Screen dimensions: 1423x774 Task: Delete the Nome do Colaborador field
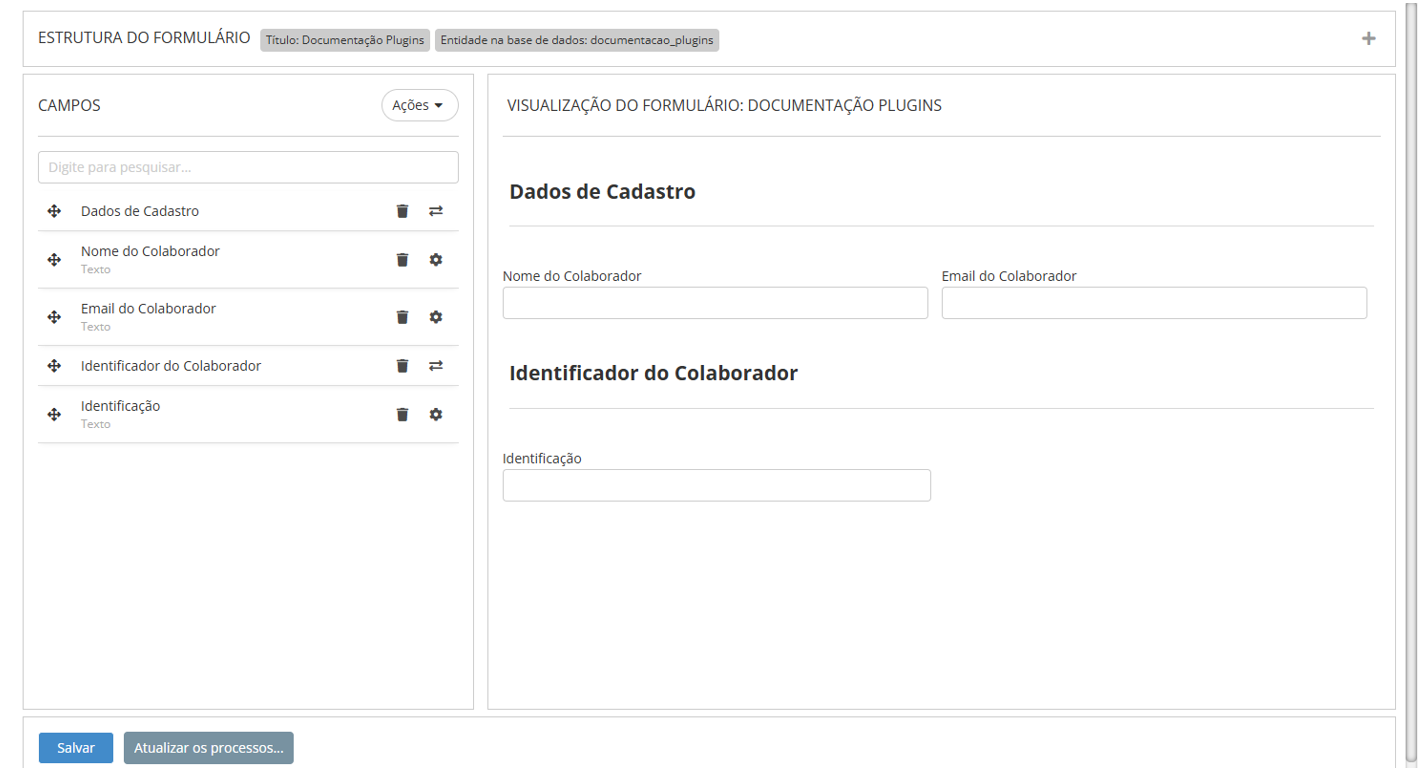tap(402, 260)
